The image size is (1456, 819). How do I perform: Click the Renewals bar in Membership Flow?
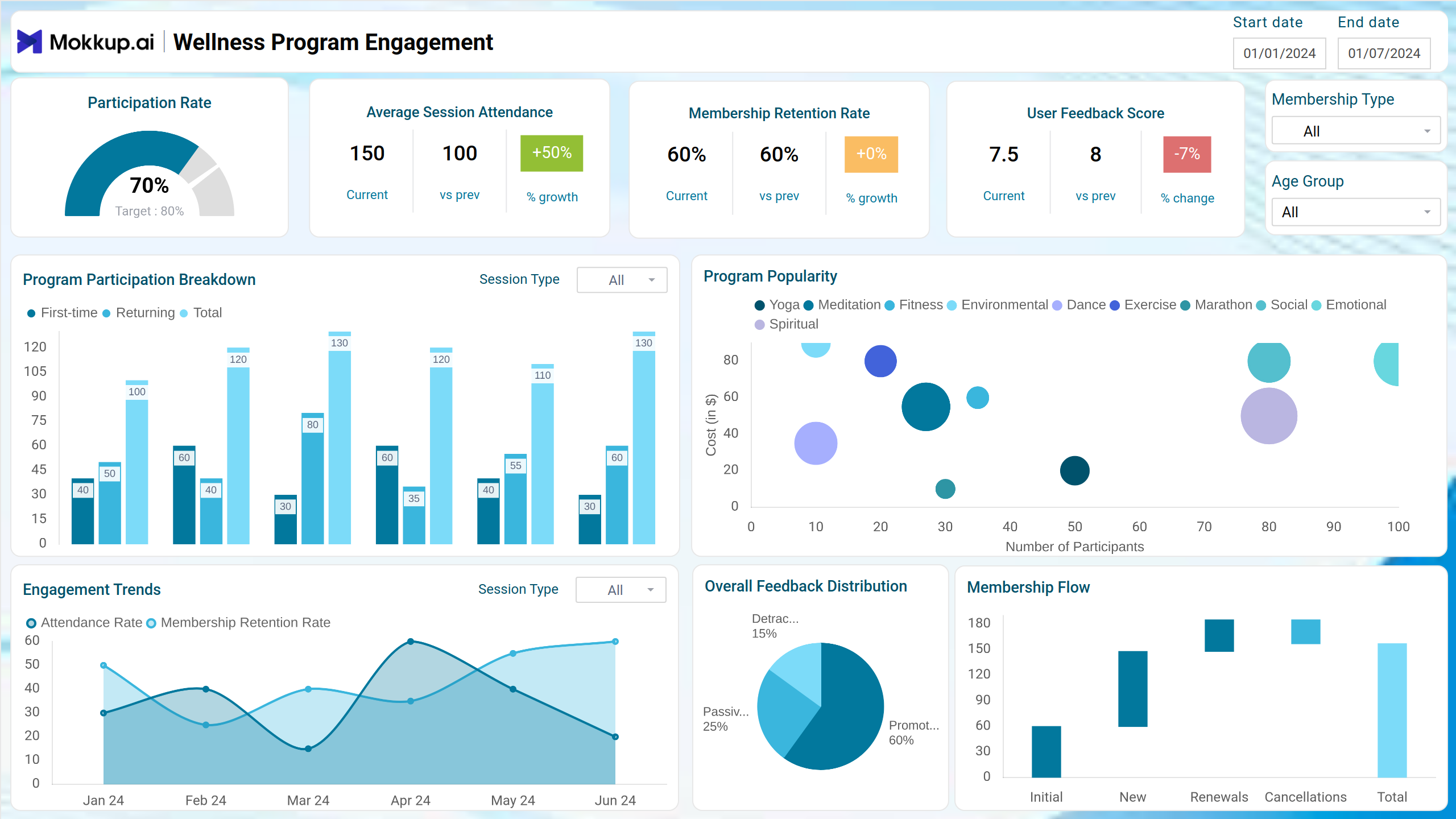click(1219, 635)
